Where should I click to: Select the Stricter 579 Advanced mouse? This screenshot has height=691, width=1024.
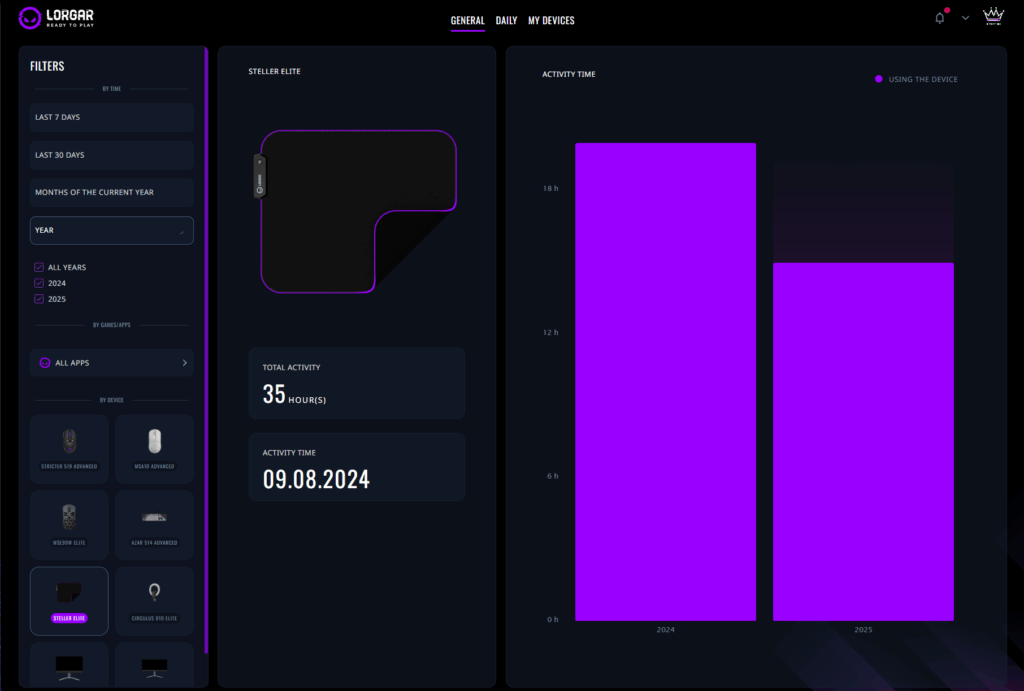pos(69,448)
